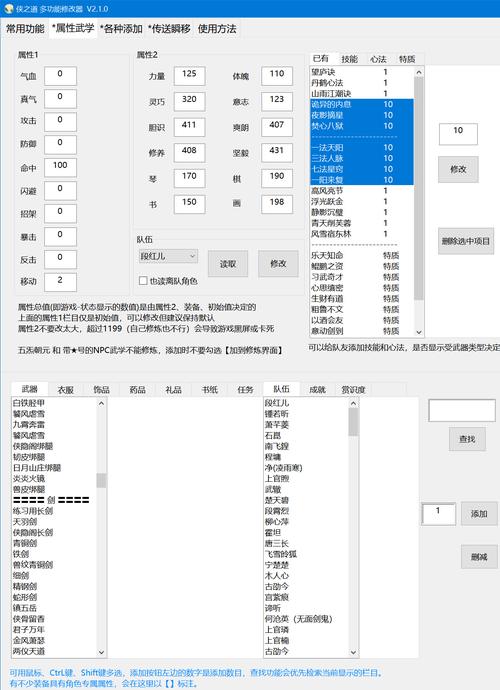Screen dimensions: 500x690
Task: Switch to the 常用功能 tab
Action: click(x=25, y=29)
